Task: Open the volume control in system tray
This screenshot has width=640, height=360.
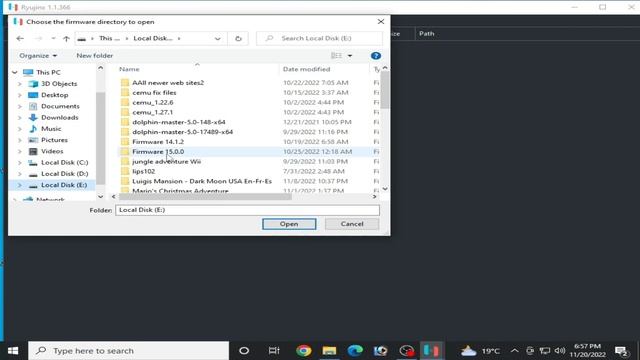Action: [560, 351]
